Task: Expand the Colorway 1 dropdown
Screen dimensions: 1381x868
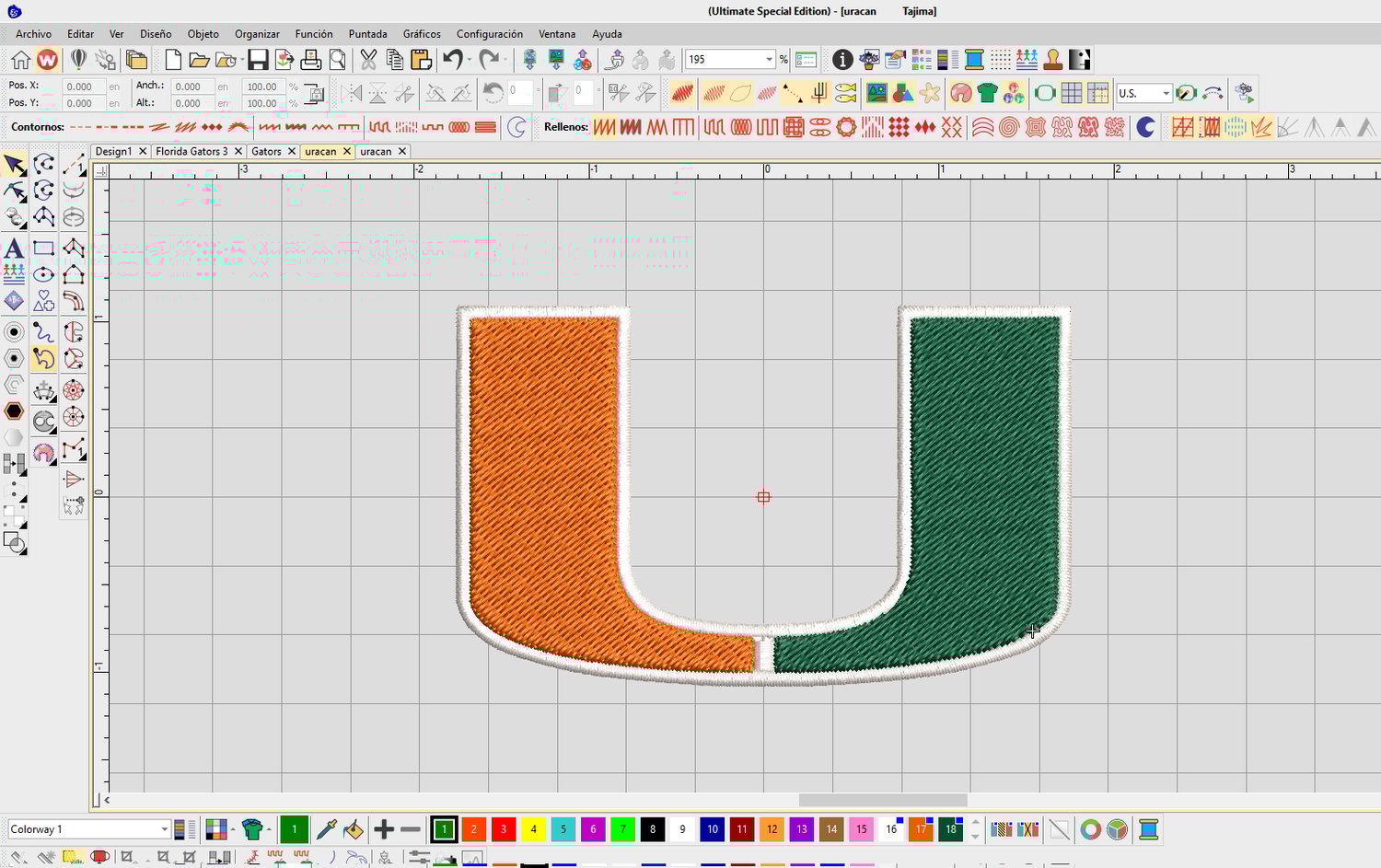Action: [164, 829]
